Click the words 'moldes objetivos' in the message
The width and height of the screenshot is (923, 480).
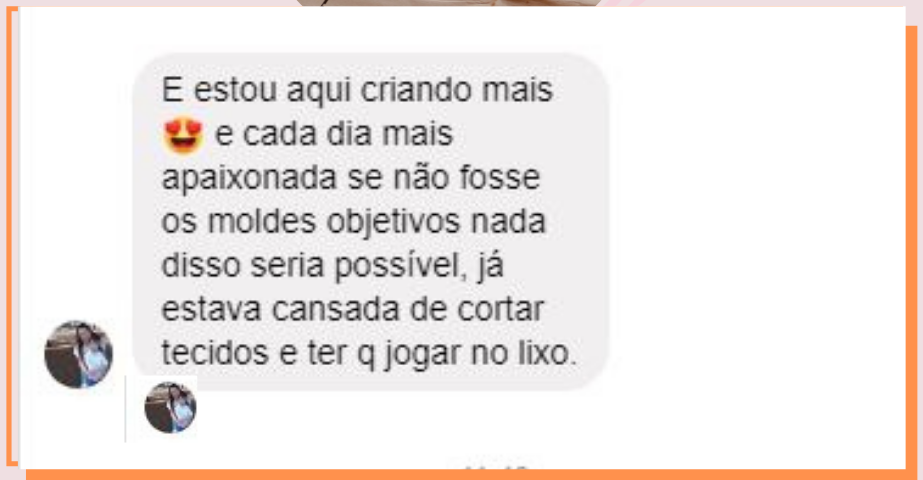(x=334, y=222)
